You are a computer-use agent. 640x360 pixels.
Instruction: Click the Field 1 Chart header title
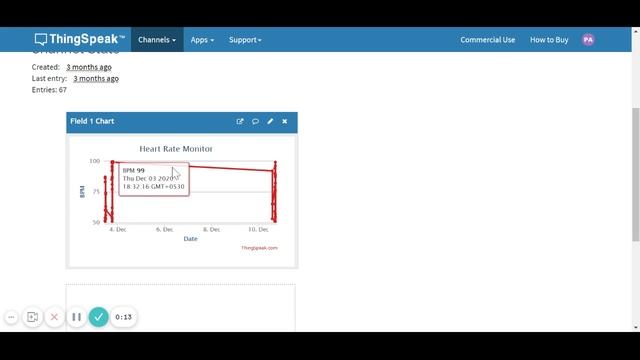(x=92, y=121)
